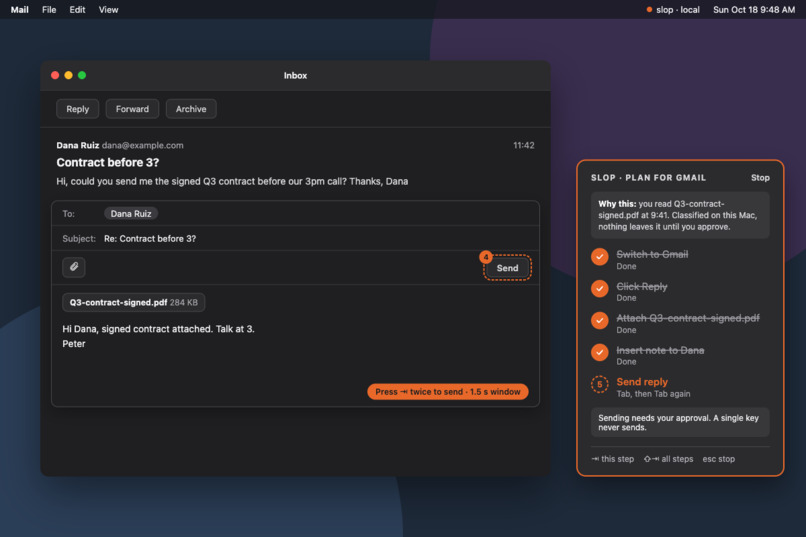Minimize the Inbox window with yellow button
The height and width of the screenshot is (537, 806).
[x=68, y=76]
